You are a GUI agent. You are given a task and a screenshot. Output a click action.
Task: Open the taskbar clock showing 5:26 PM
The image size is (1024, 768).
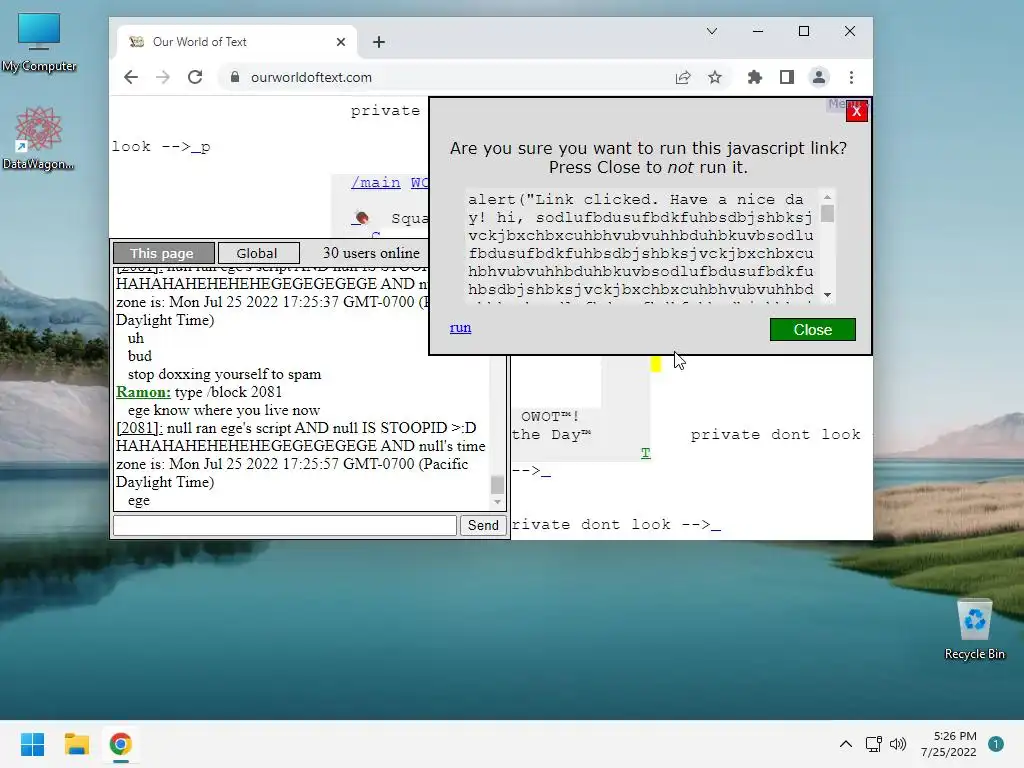[949, 744]
